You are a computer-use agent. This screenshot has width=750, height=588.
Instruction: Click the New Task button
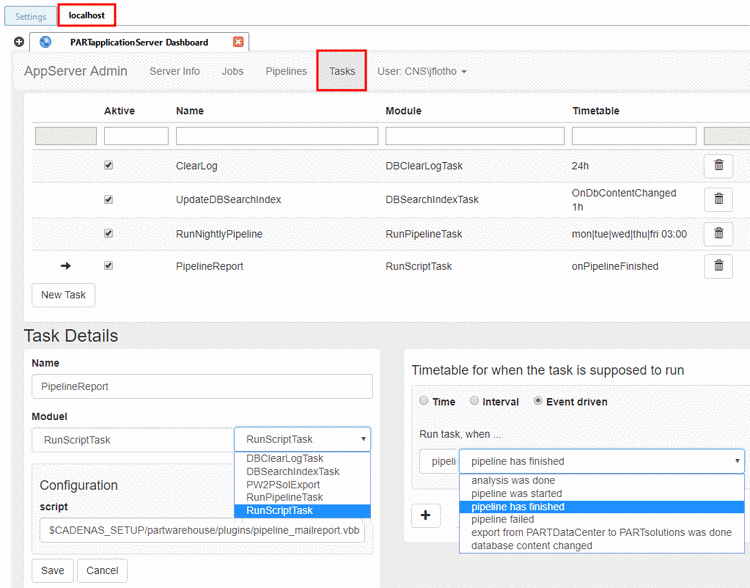pos(64,295)
